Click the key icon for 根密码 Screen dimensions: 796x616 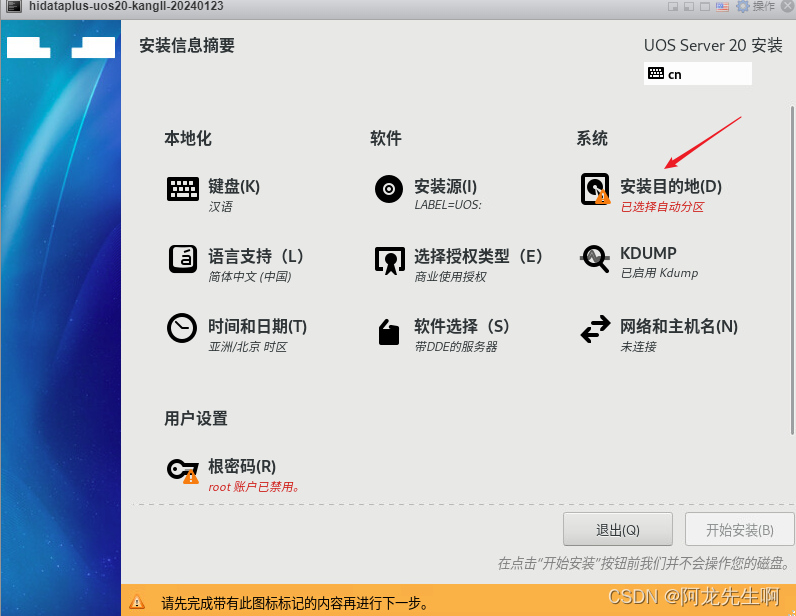pyautogui.click(x=183, y=470)
